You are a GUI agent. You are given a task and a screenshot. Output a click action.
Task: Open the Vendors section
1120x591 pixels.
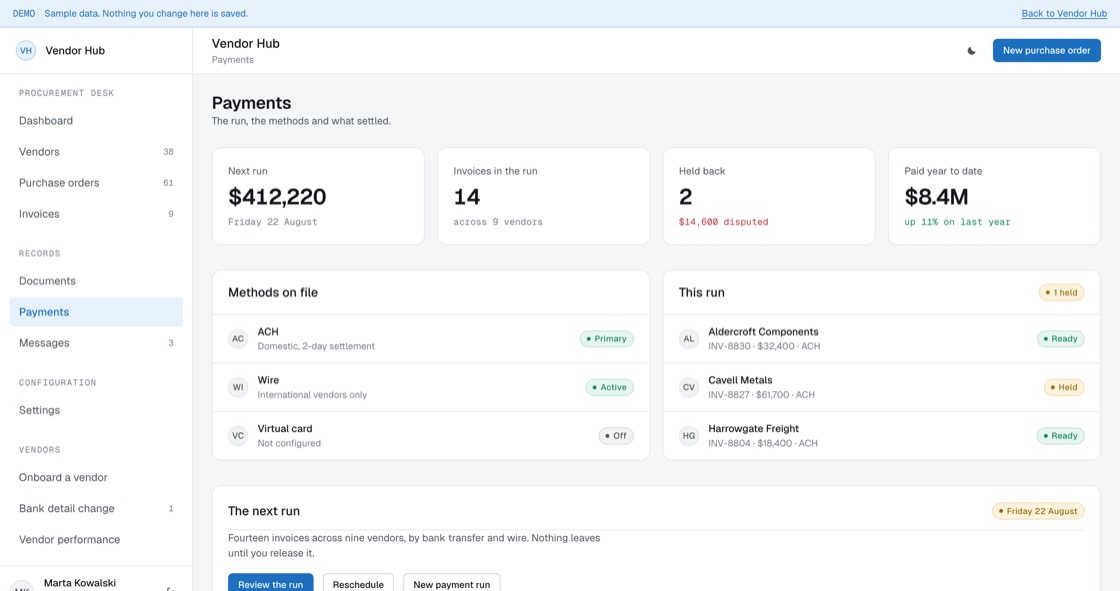[x=96, y=152]
